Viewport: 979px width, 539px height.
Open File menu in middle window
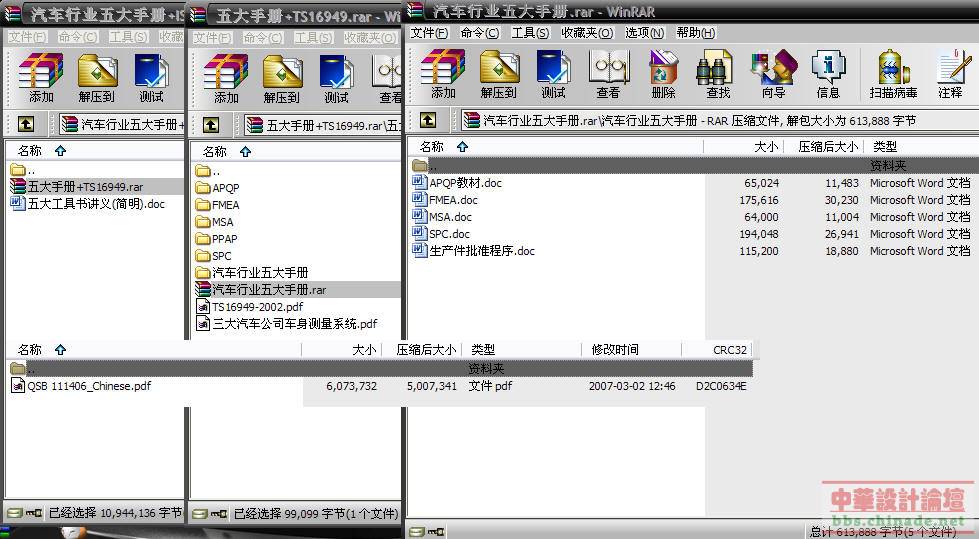pyautogui.click(x=212, y=38)
